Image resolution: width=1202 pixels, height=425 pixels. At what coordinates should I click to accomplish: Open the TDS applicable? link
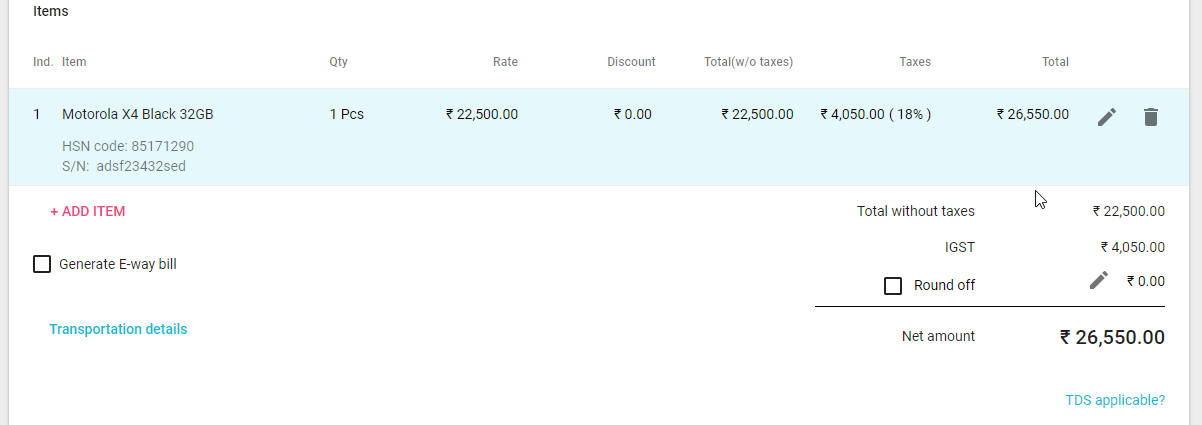tap(1115, 400)
